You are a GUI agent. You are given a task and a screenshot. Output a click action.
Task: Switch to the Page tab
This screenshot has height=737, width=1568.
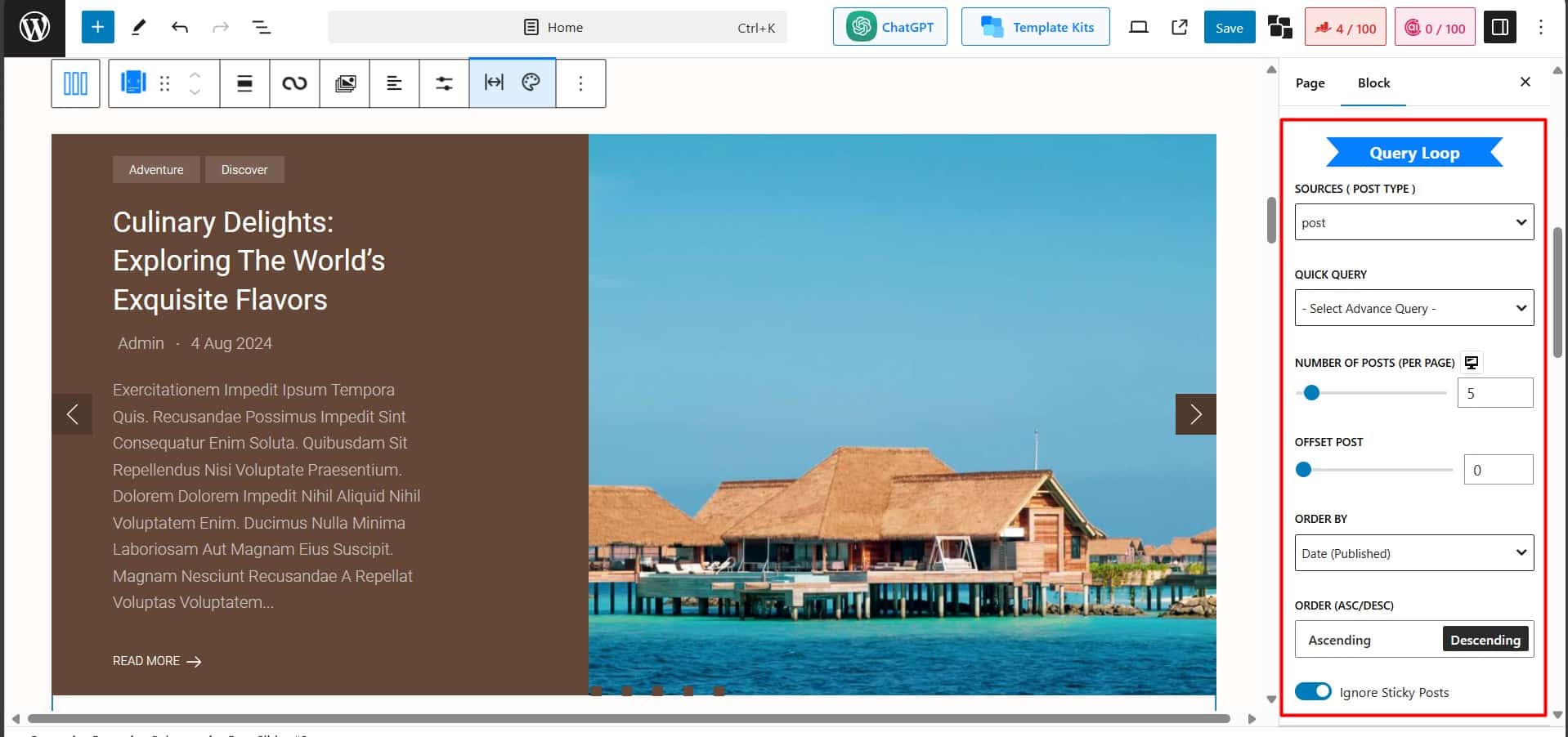pyautogui.click(x=1310, y=83)
